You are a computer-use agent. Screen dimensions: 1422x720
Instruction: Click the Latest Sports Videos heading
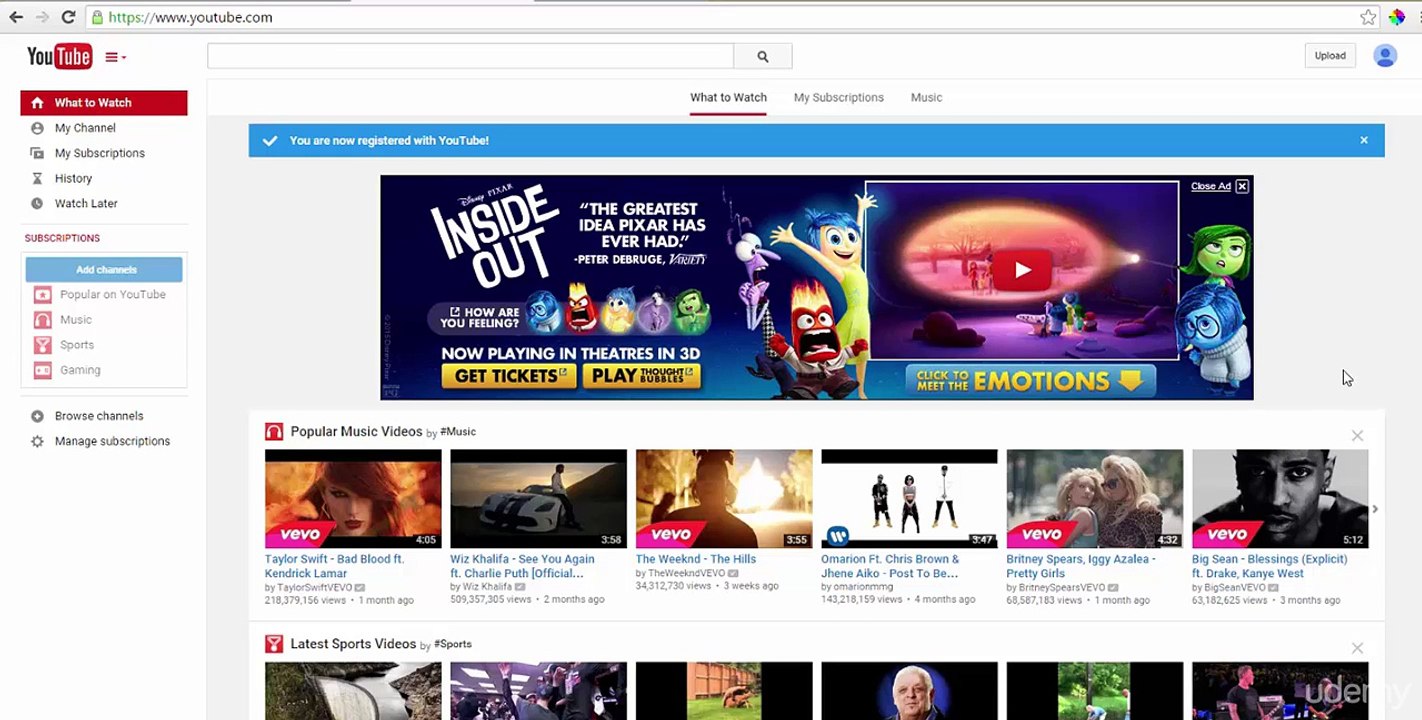point(353,644)
